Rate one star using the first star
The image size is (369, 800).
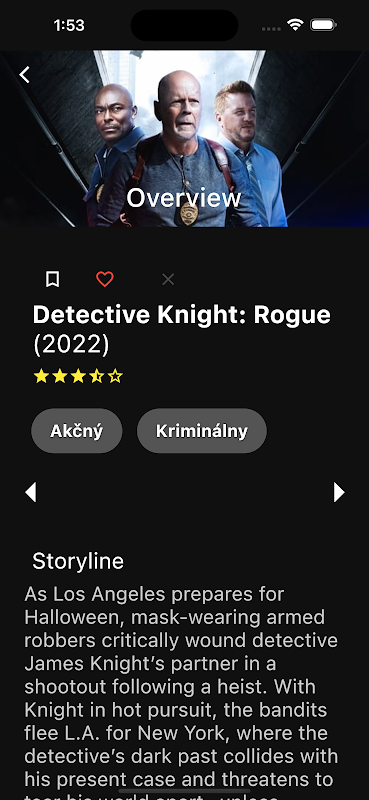41,377
